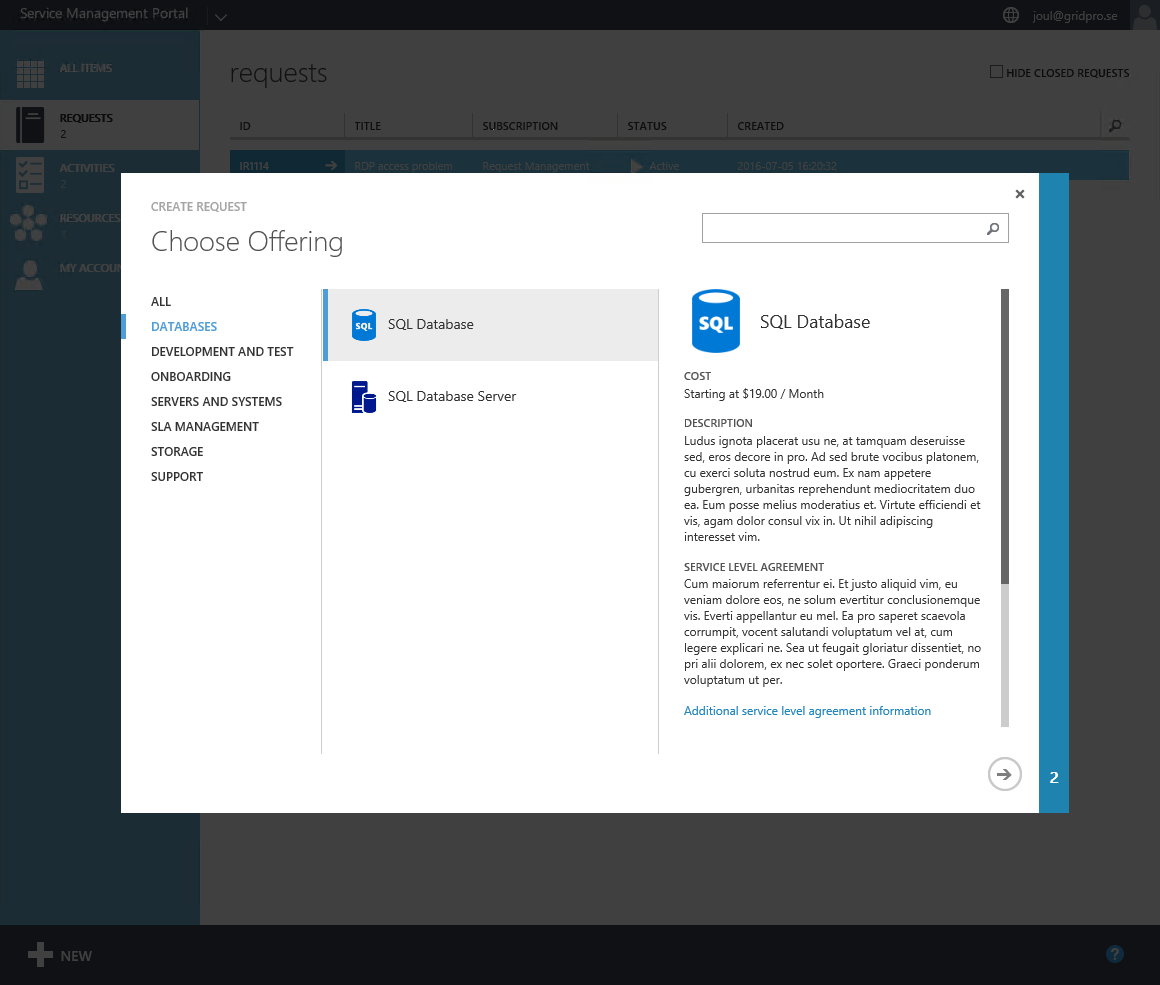Click the SQL Database cylinder icon in list
The height and width of the screenshot is (985, 1160).
pos(364,325)
